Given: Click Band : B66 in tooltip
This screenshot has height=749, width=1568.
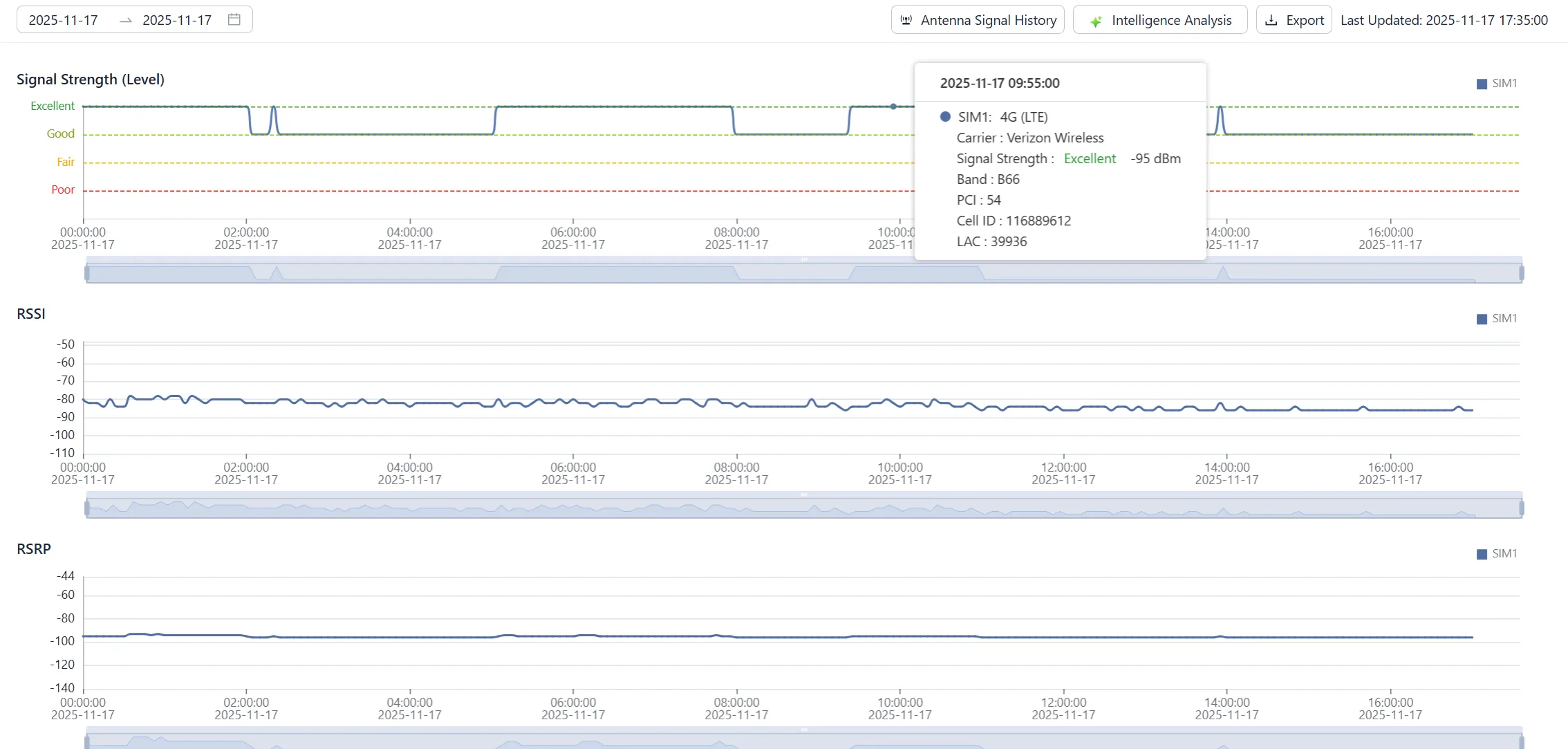Looking at the screenshot, I should [988, 179].
